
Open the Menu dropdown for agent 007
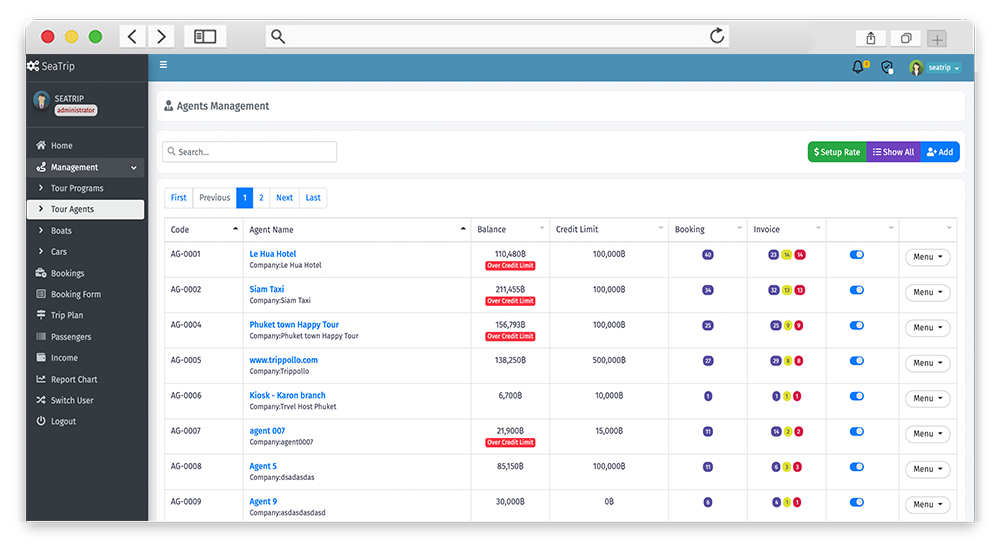click(x=927, y=434)
